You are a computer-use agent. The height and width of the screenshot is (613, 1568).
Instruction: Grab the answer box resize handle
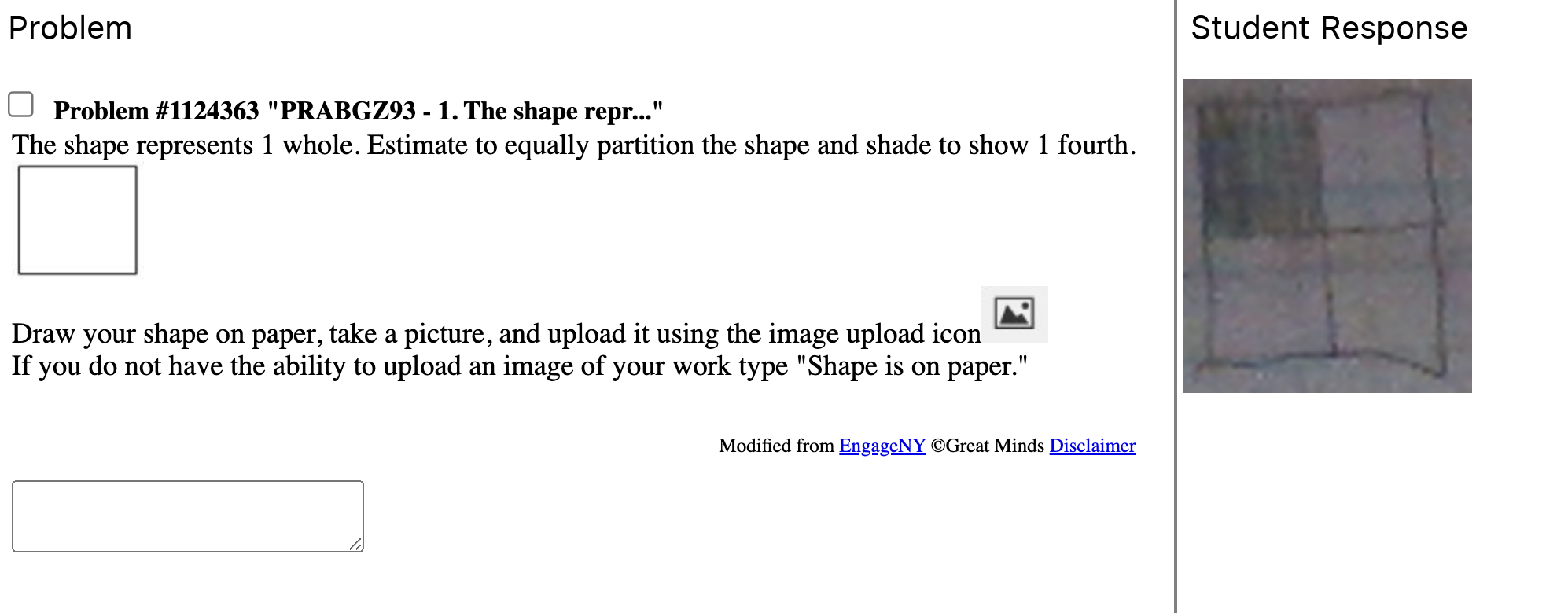click(x=355, y=544)
